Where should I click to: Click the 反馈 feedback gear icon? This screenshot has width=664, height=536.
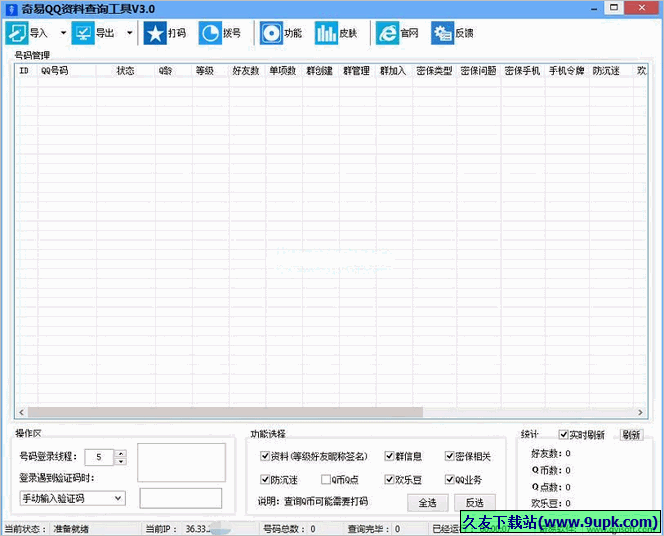[x=443, y=33]
